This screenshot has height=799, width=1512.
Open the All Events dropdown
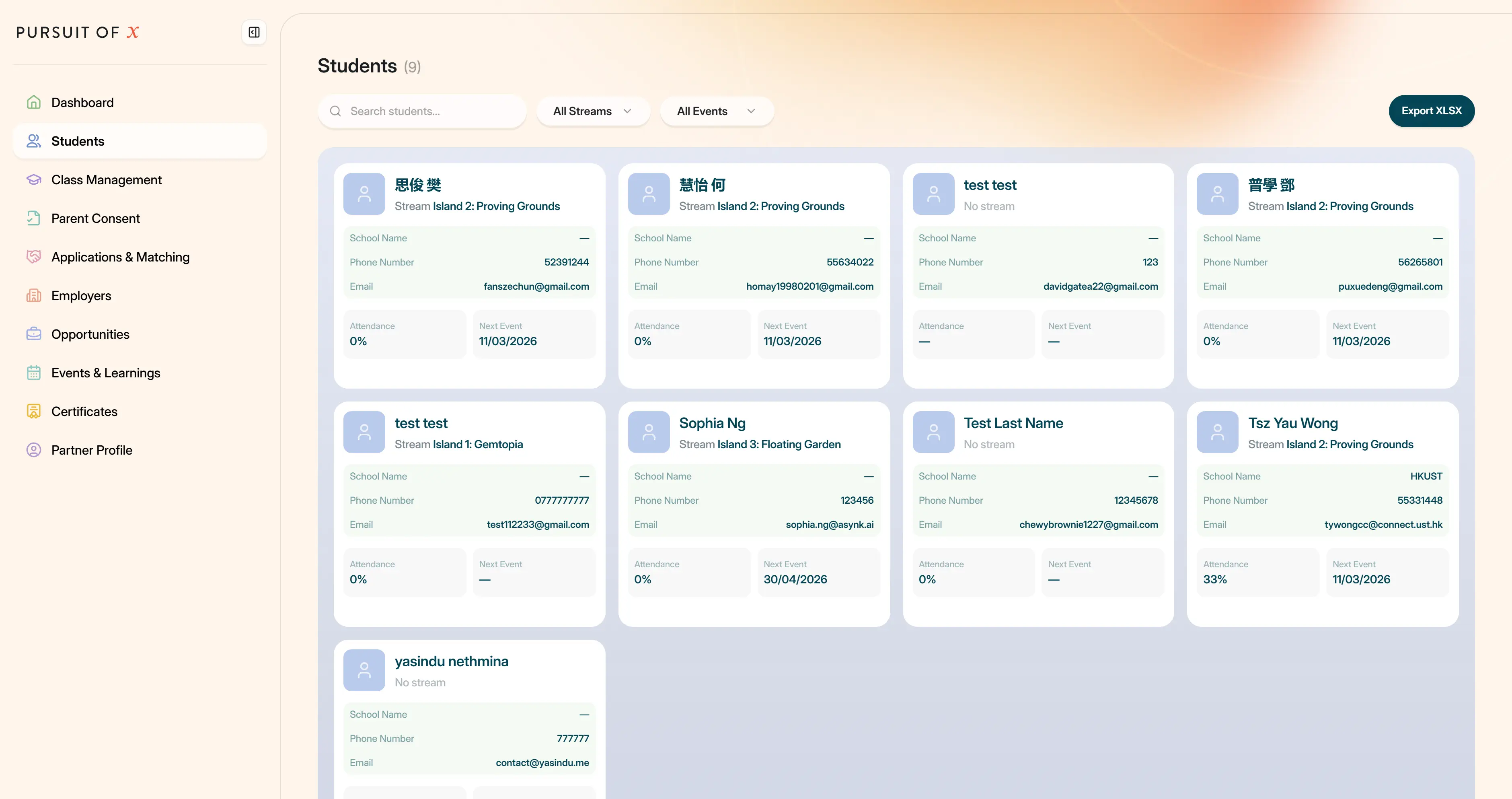coord(717,111)
